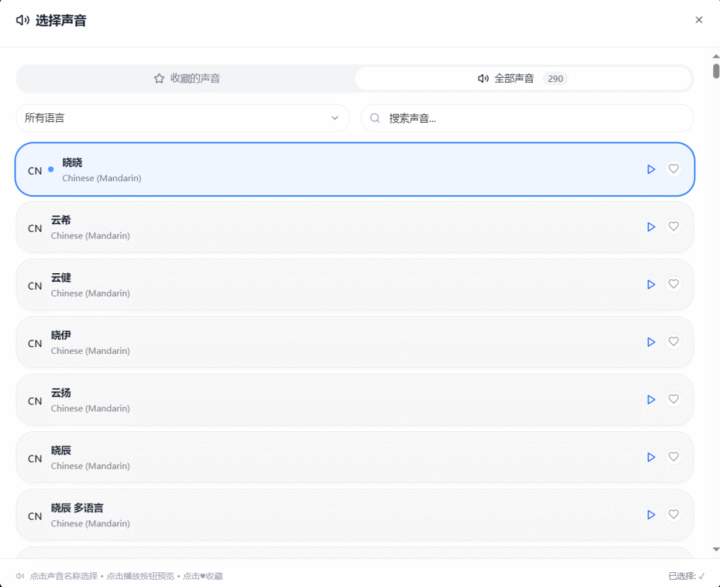Add 云健 to favorites

pos(674,285)
